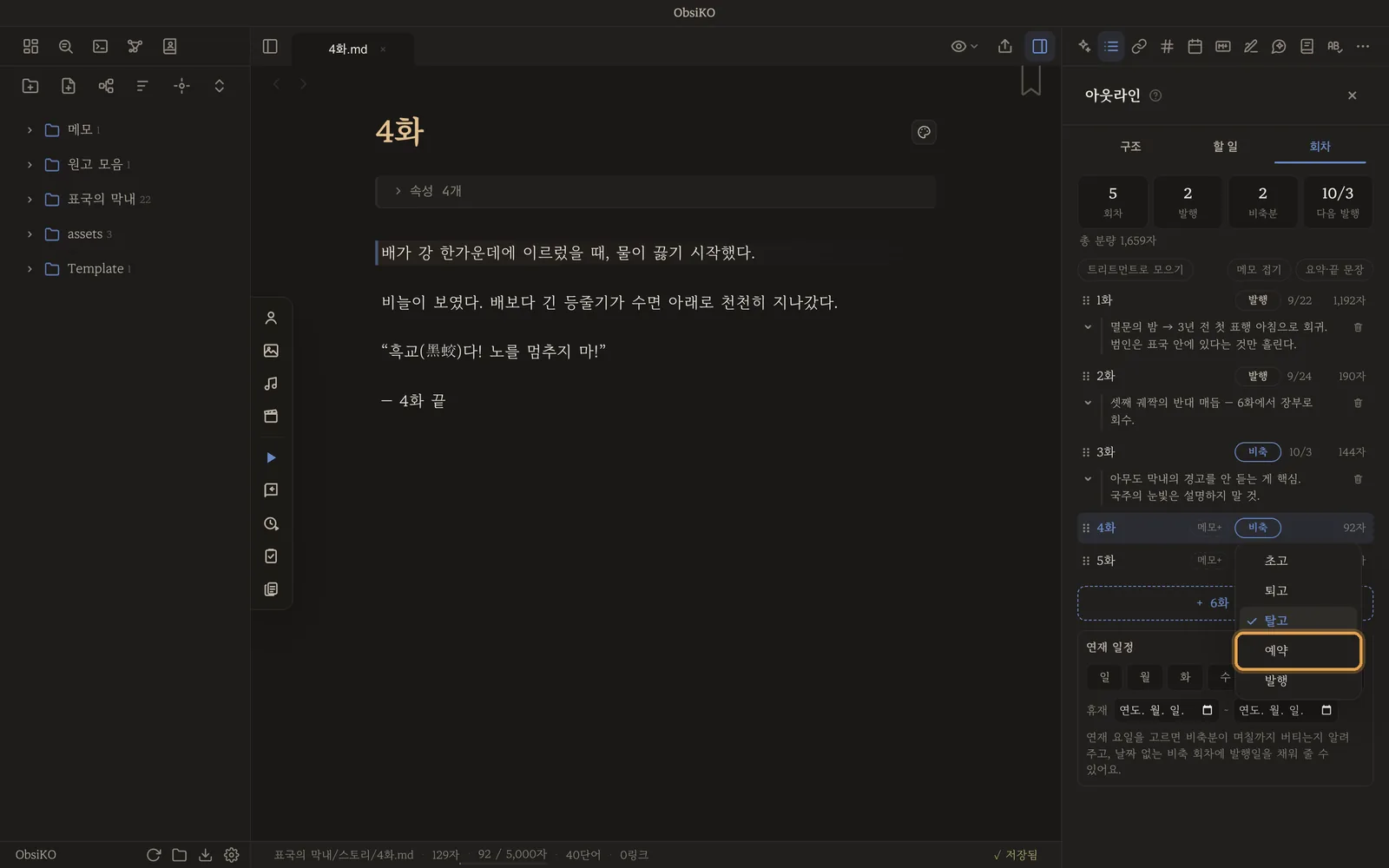Select 예약 from the status menu

(x=1298, y=651)
